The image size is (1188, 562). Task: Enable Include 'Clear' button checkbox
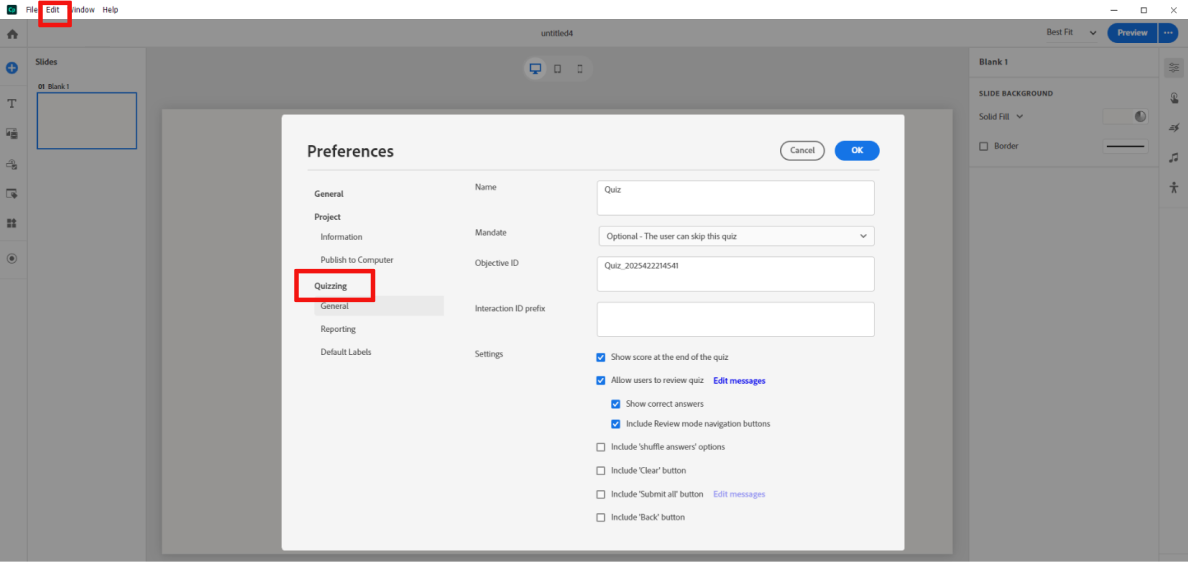click(601, 470)
